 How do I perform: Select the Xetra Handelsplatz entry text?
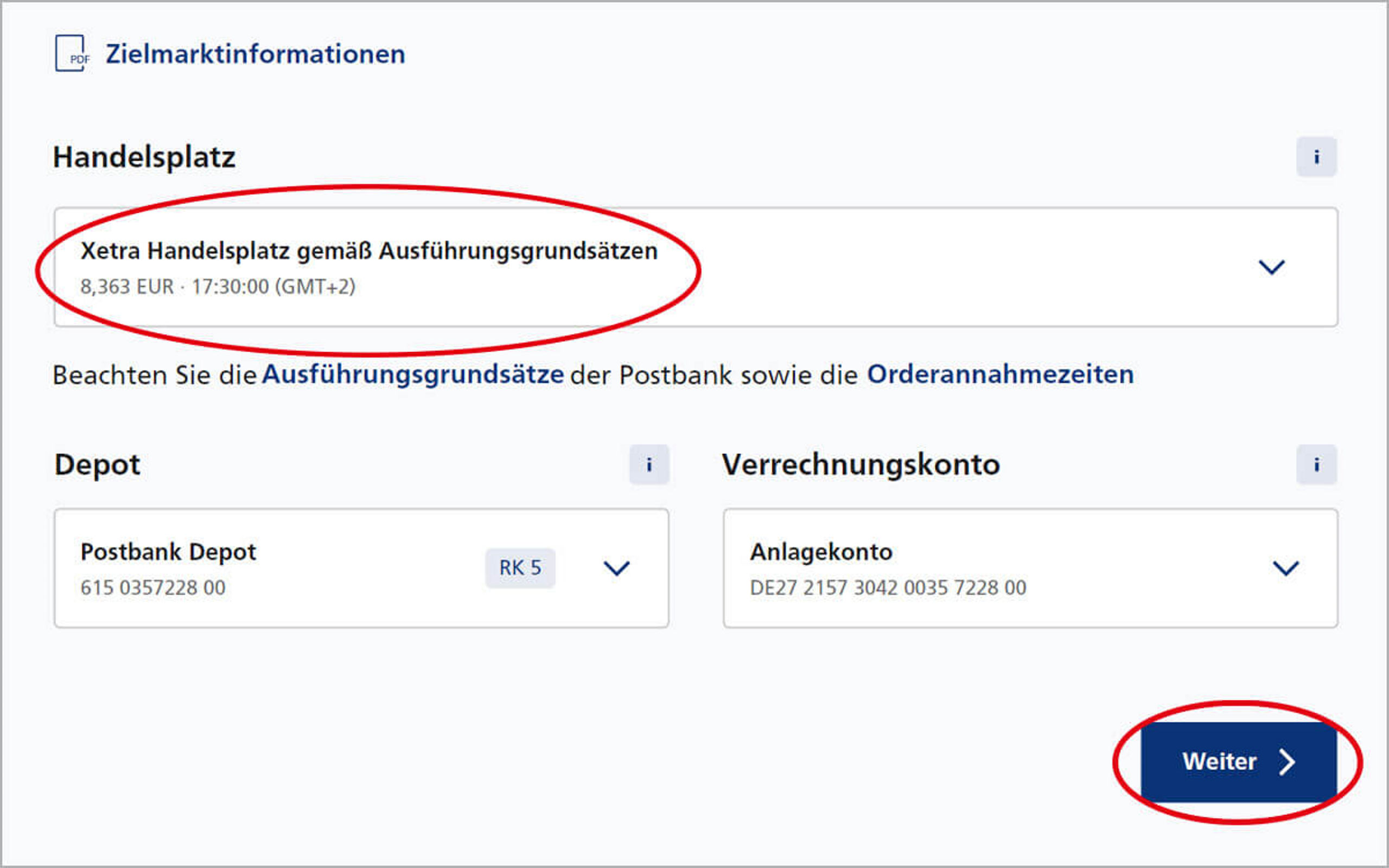[369, 251]
